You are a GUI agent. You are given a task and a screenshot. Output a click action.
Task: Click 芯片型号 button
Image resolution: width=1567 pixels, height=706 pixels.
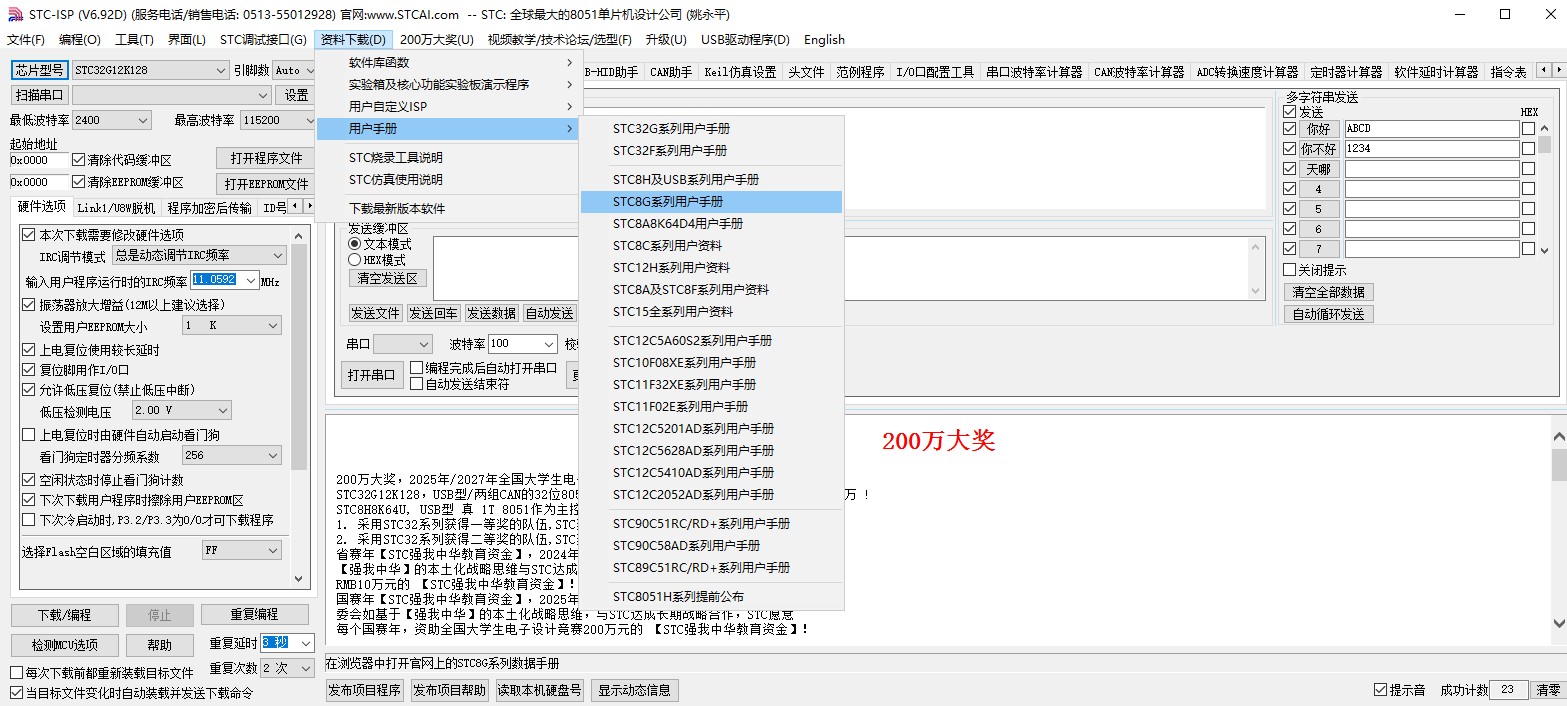click(40, 70)
